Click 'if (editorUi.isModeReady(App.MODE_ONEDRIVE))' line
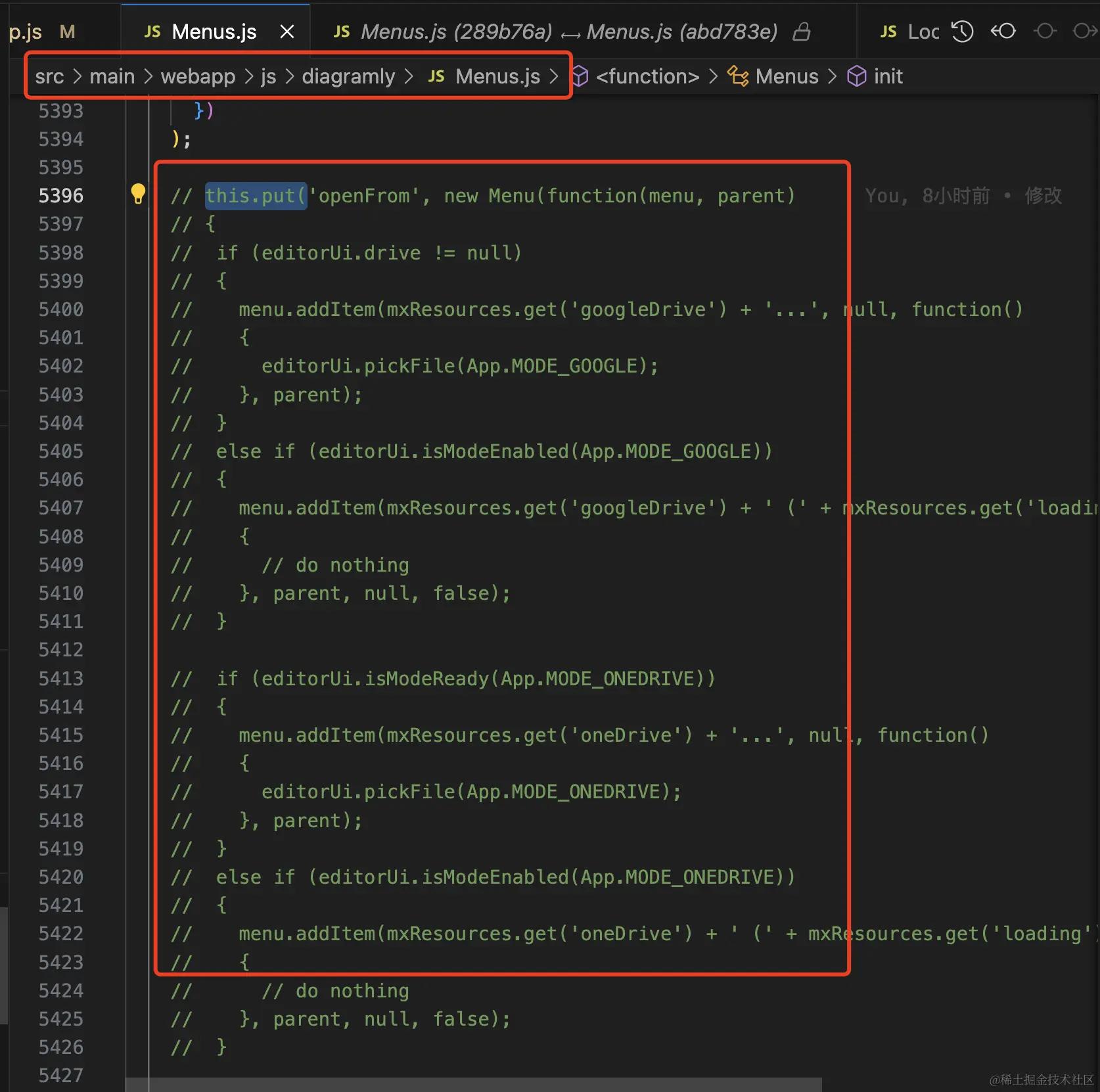 [466, 679]
